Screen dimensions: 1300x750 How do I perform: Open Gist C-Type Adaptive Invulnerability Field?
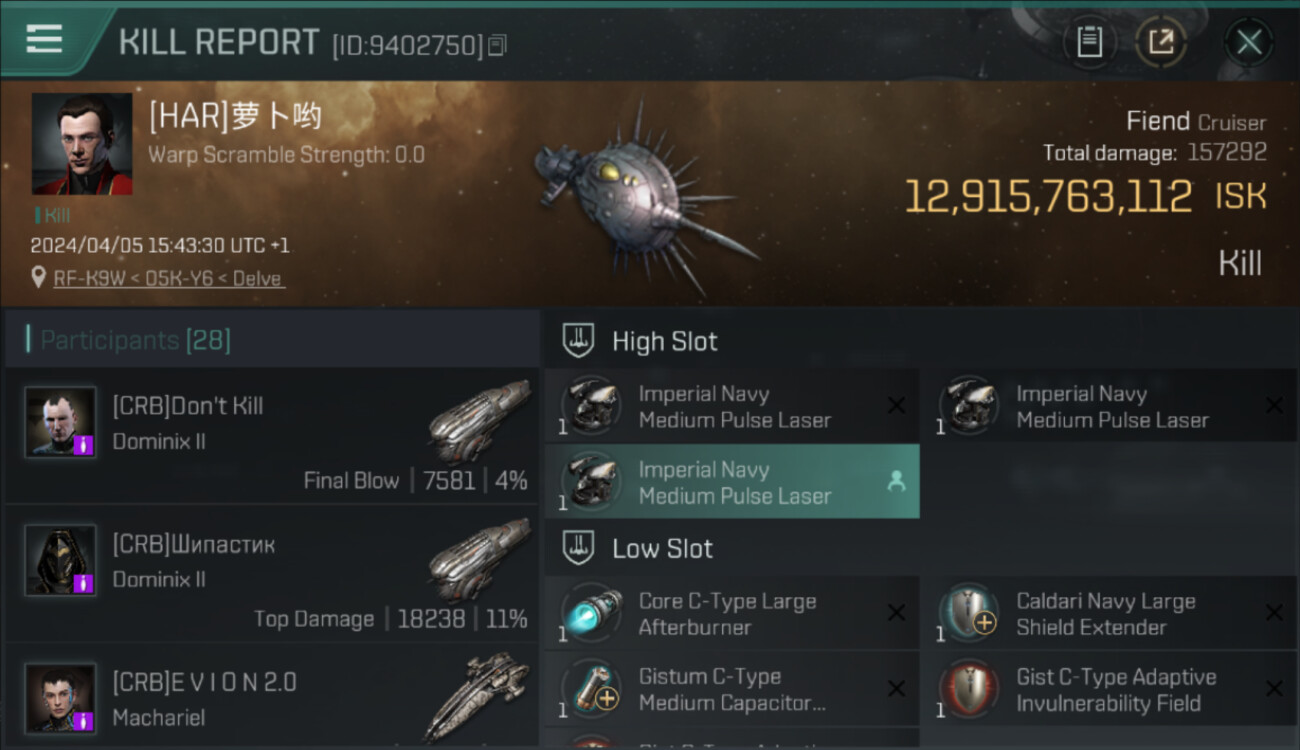point(1110,689)
